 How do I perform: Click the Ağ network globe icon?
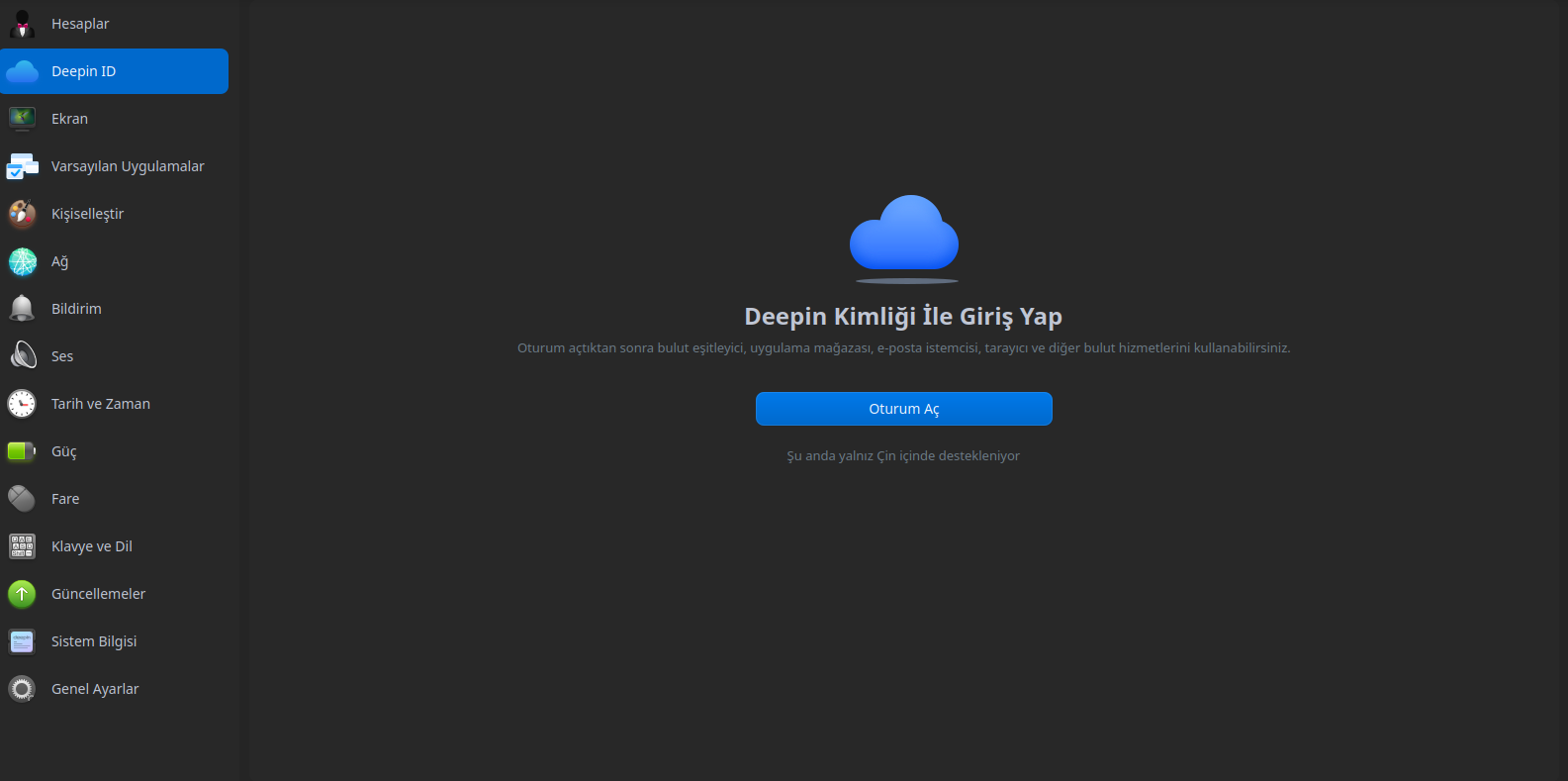(22, 261)
